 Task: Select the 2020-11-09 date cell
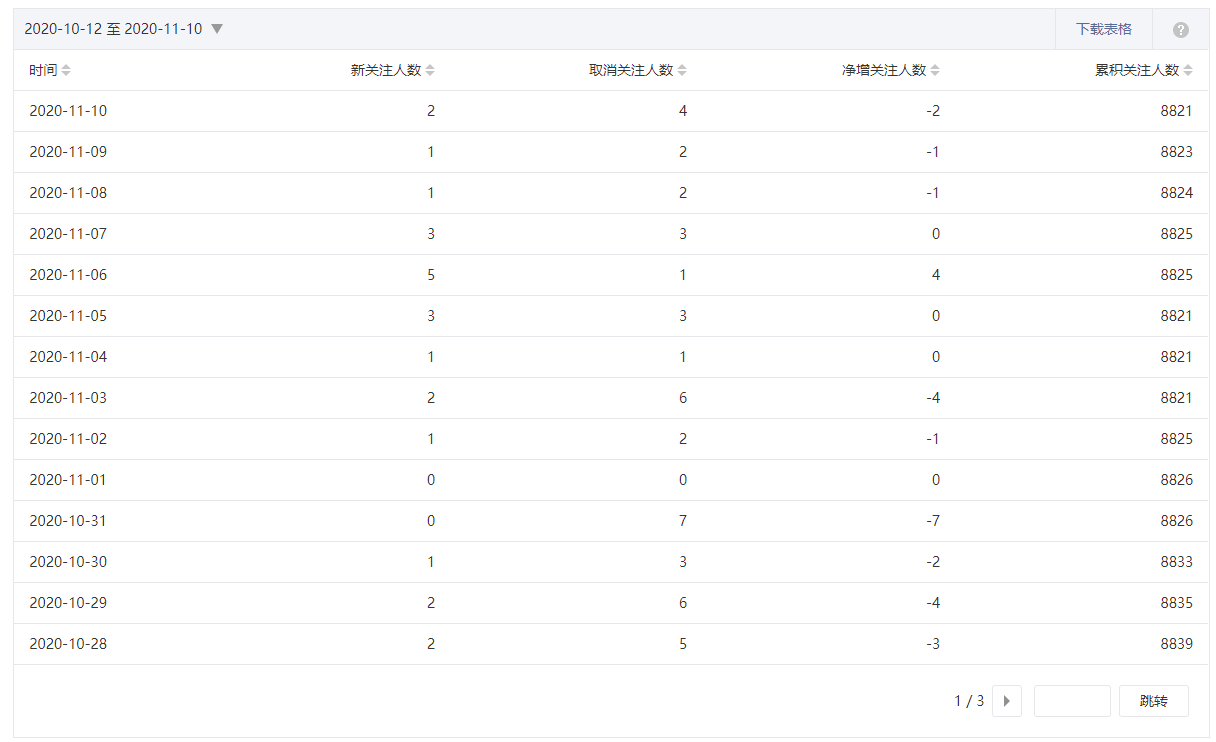[68, 152]
